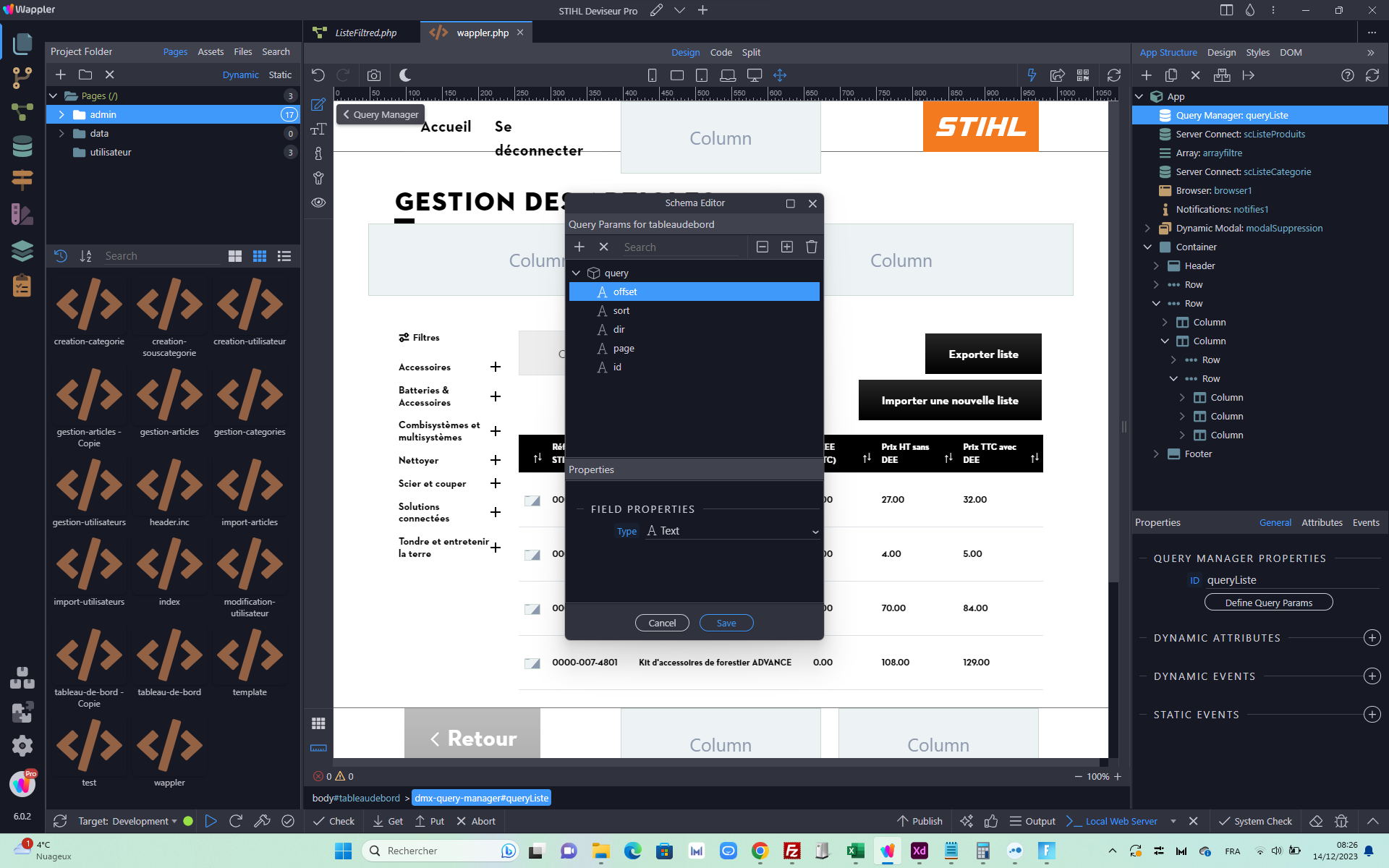Delete selected field with trash icon

pos(812,247)
